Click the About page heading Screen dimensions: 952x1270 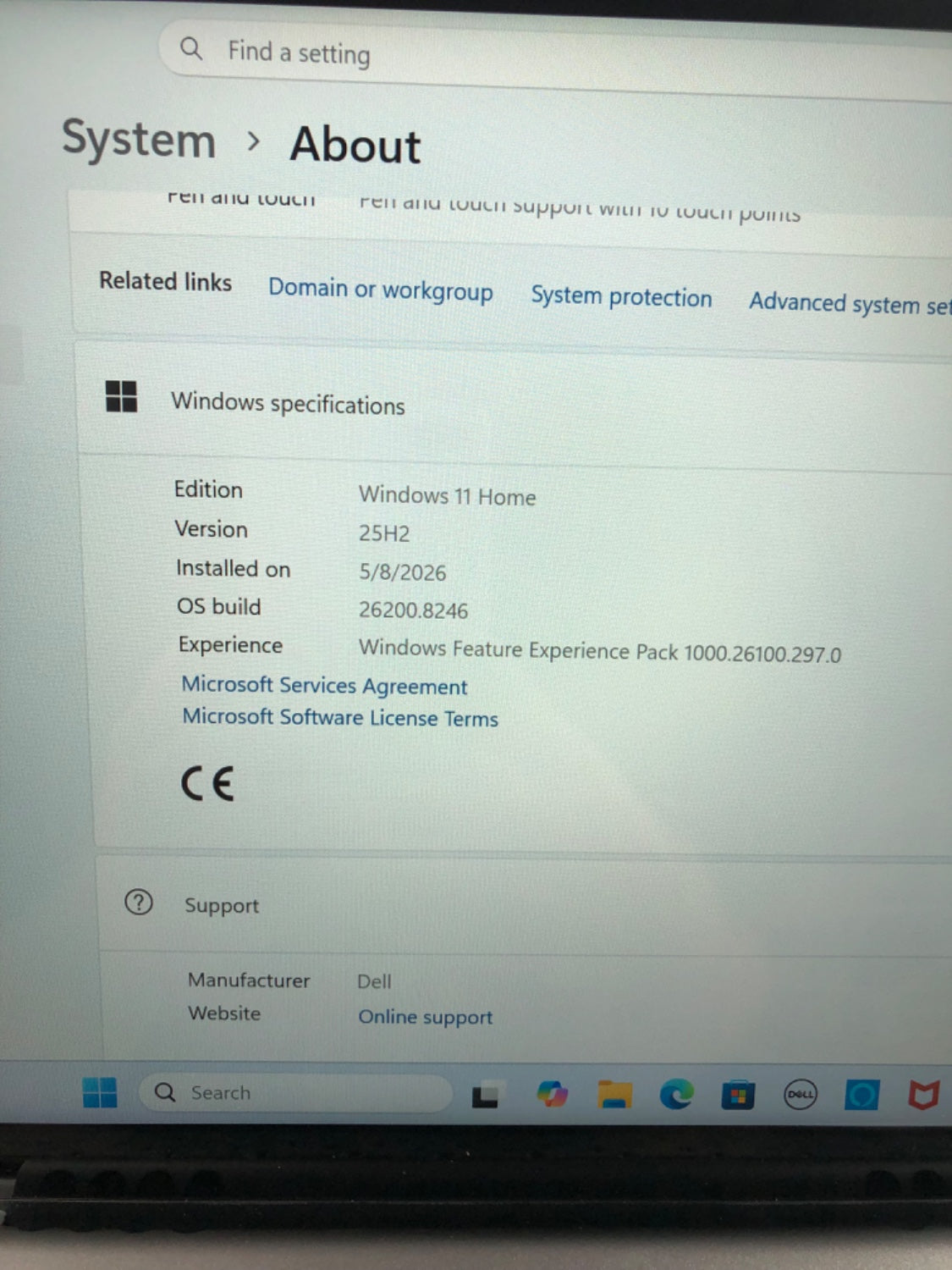355,145
